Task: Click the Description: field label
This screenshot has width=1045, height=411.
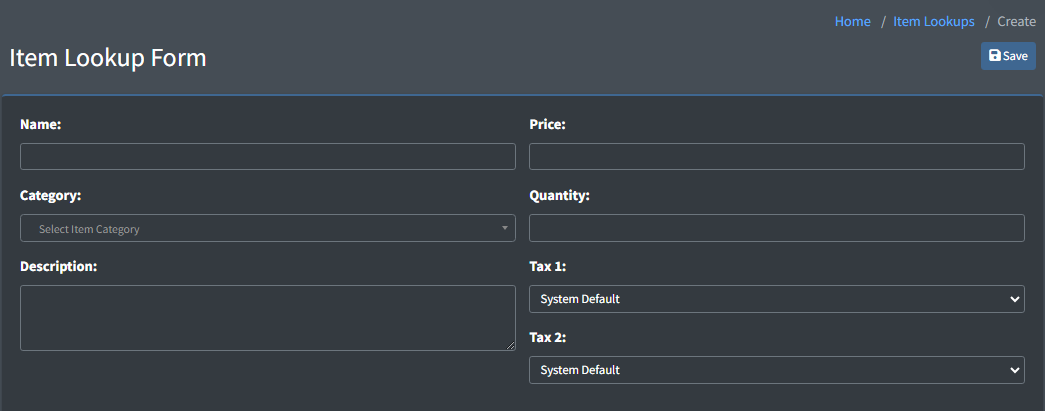Action: pos(58,267)
